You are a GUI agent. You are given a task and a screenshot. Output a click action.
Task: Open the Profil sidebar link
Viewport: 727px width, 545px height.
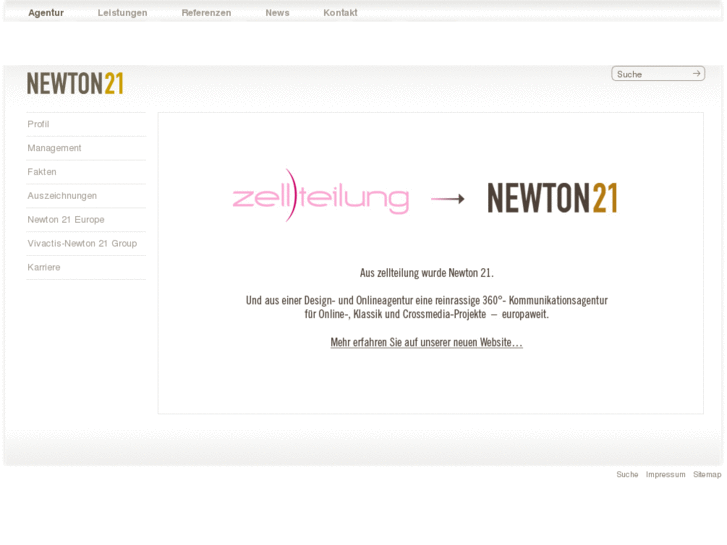click(x=38, y=124)
